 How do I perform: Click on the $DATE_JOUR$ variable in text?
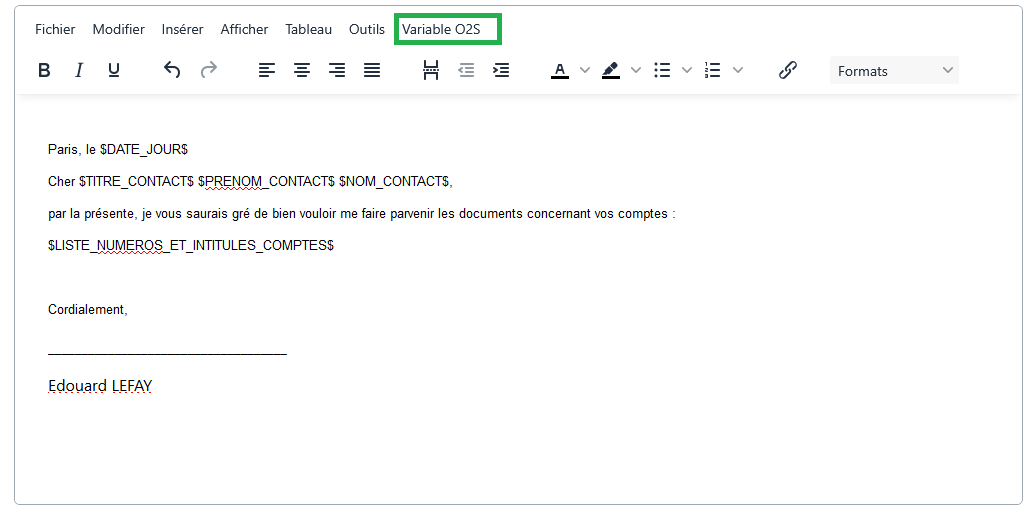(144, 149)
